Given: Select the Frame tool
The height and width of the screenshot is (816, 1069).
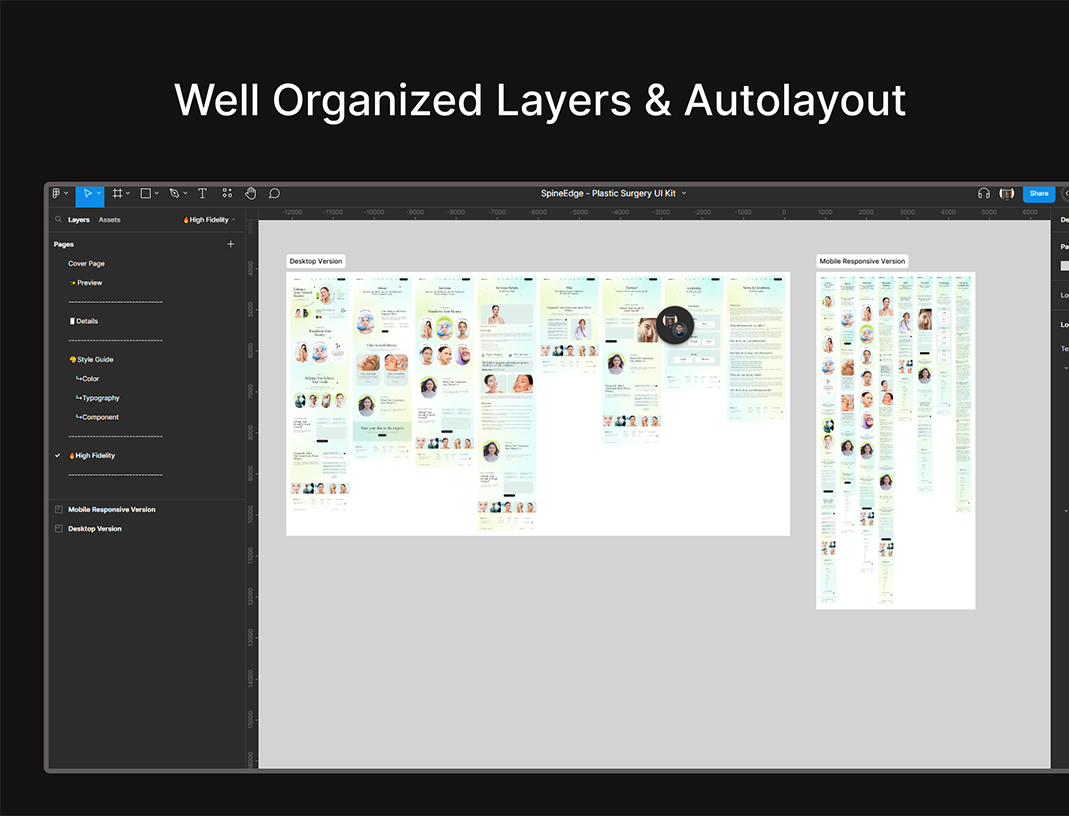Looking at the screenshot, I should (117, 193).
